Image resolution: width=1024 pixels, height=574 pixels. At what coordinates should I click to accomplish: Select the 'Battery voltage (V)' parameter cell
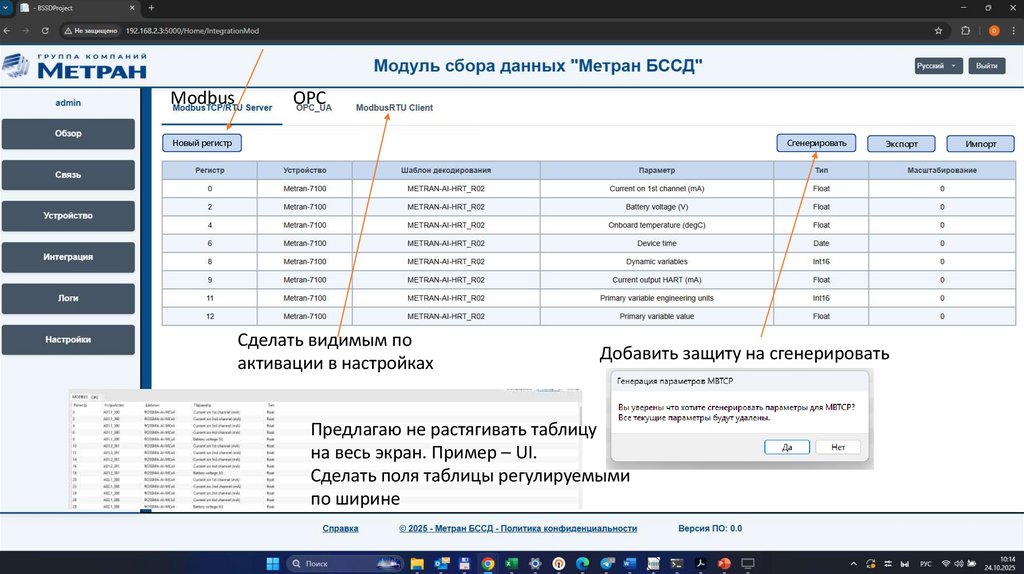656,207
